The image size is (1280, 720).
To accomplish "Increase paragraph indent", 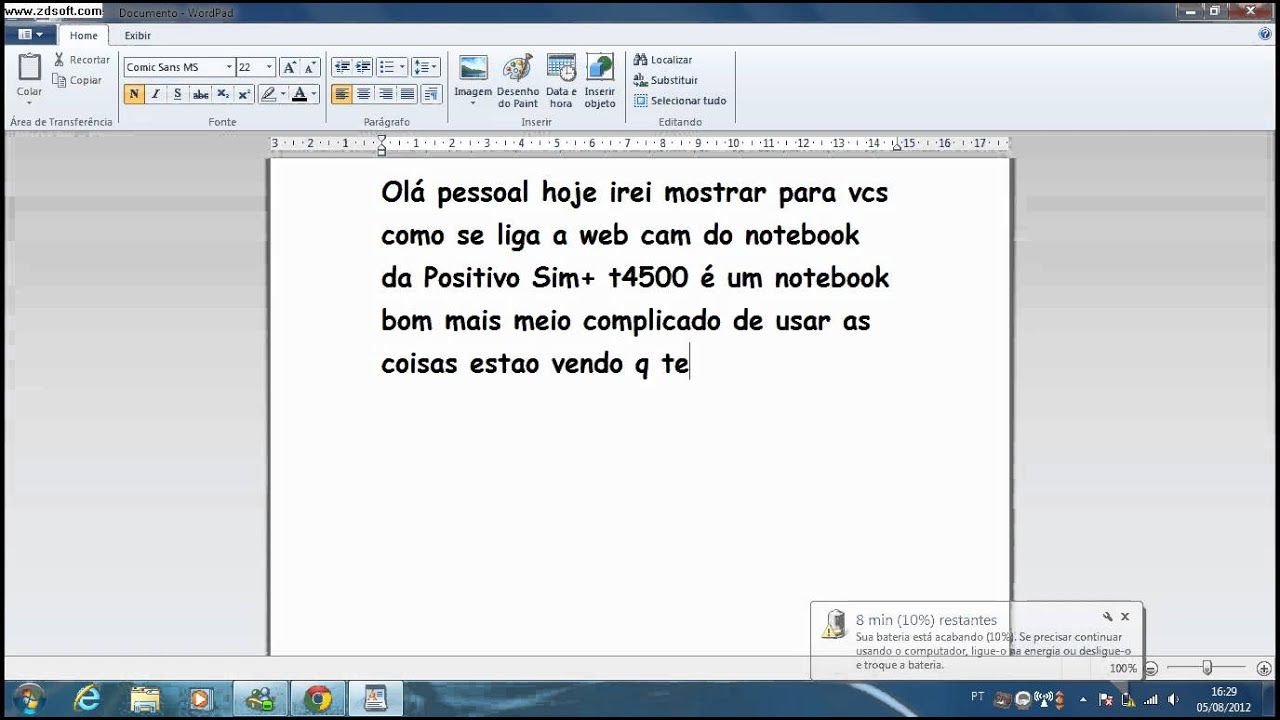I will (363, 67).
